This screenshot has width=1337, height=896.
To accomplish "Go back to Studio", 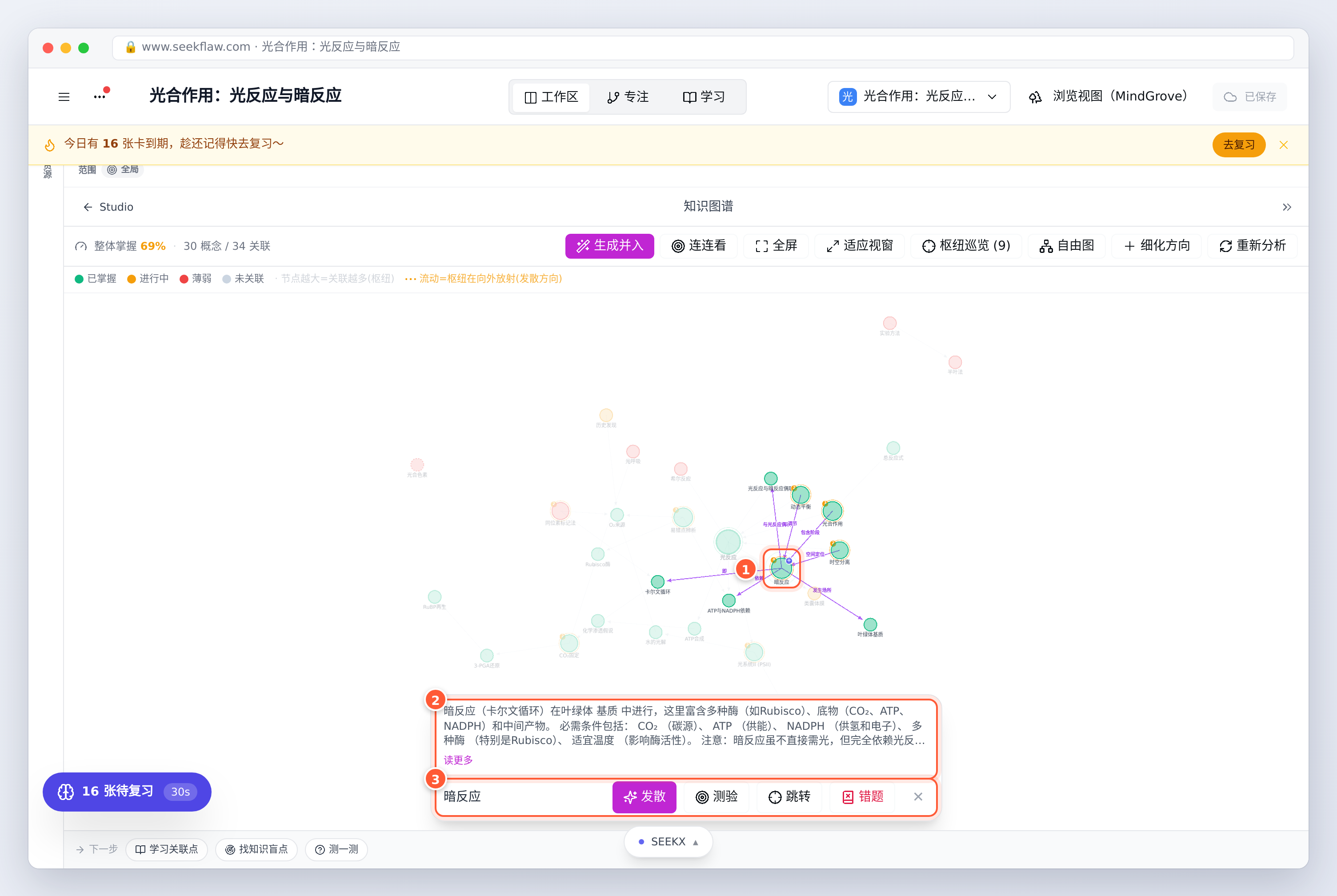I will pyautogui.click(x=108, y=207).
